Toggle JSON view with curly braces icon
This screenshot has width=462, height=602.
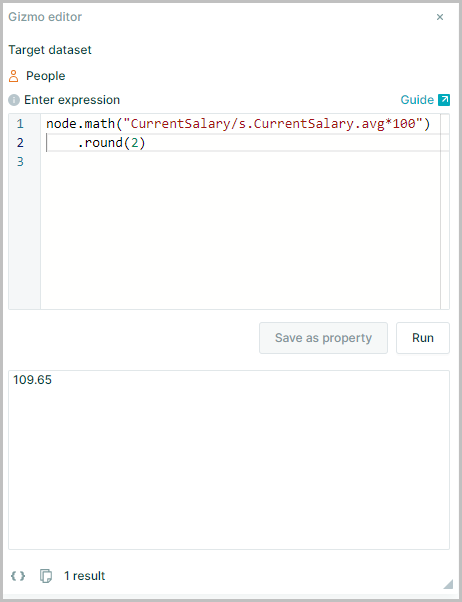point(18,576)
